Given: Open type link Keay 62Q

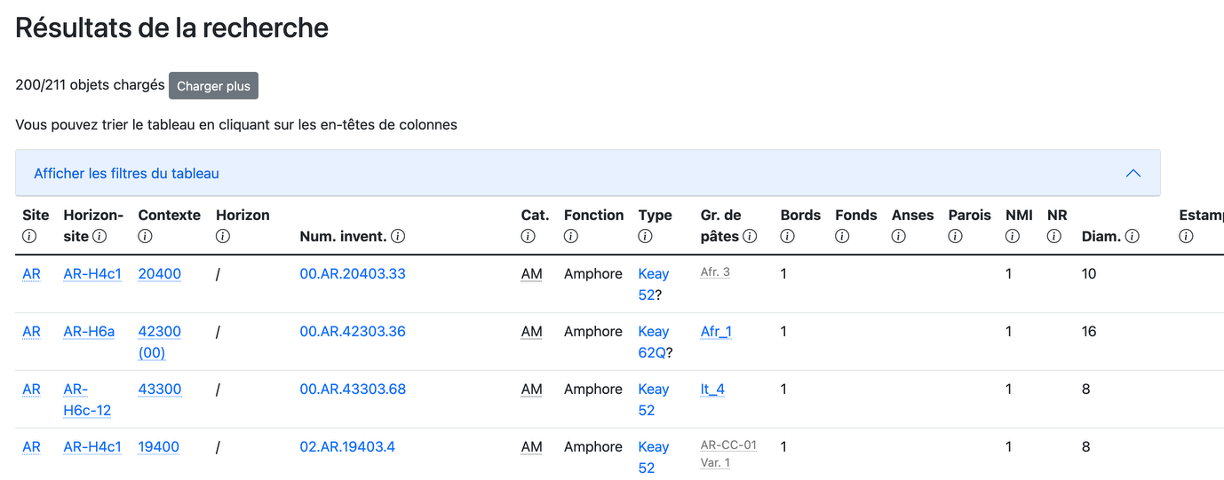Looking at the screenshot, I should click(653, 342).
